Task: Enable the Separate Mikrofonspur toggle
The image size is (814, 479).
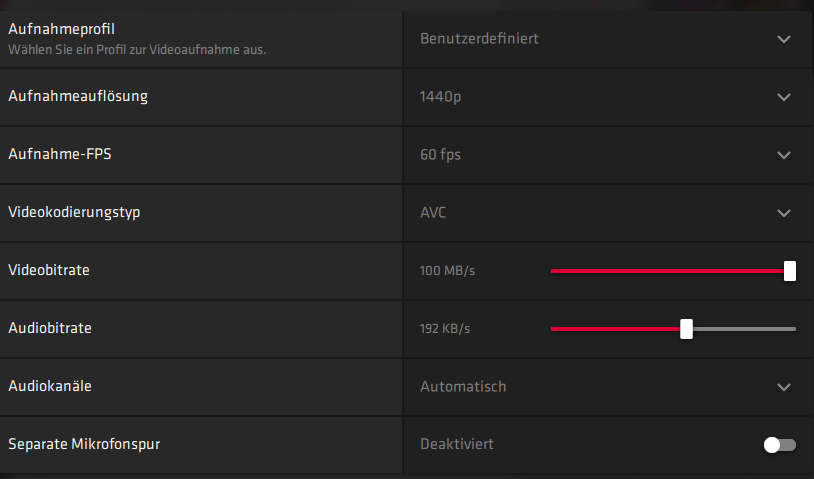Action: coord(780,445)
